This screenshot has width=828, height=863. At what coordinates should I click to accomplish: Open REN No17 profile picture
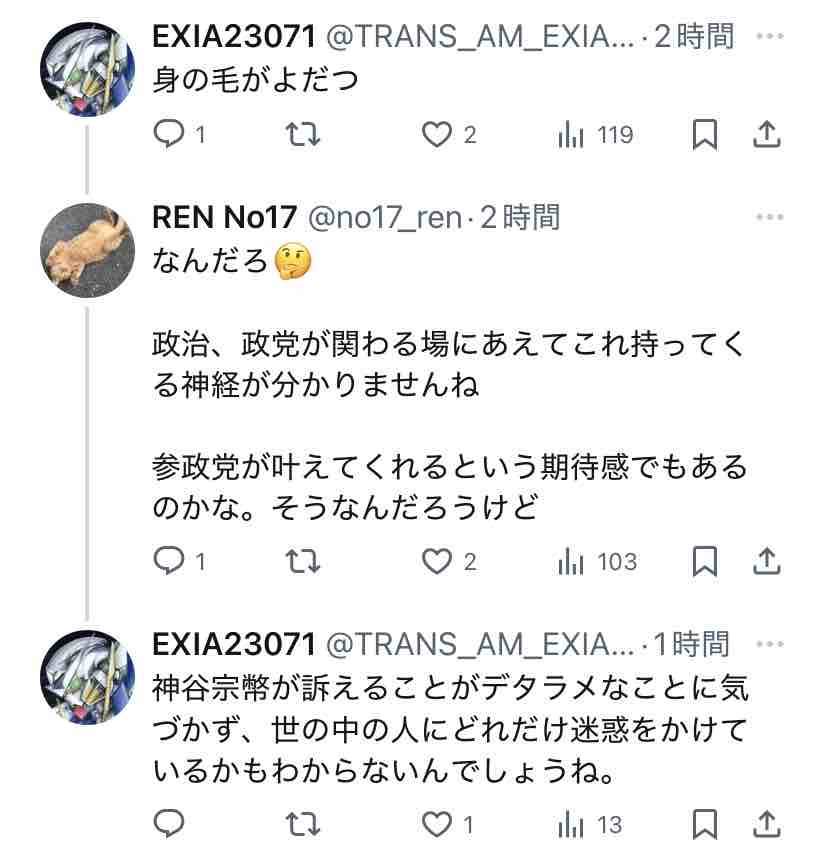[88, 250]
